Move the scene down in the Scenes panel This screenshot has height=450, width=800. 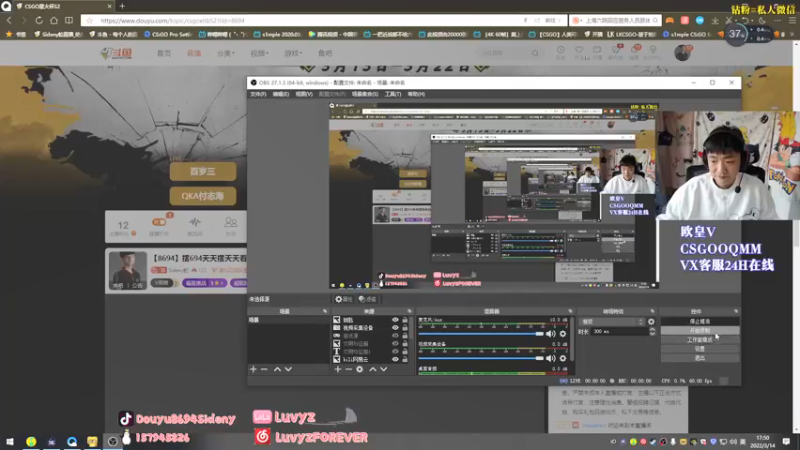[x=288, y=369]
